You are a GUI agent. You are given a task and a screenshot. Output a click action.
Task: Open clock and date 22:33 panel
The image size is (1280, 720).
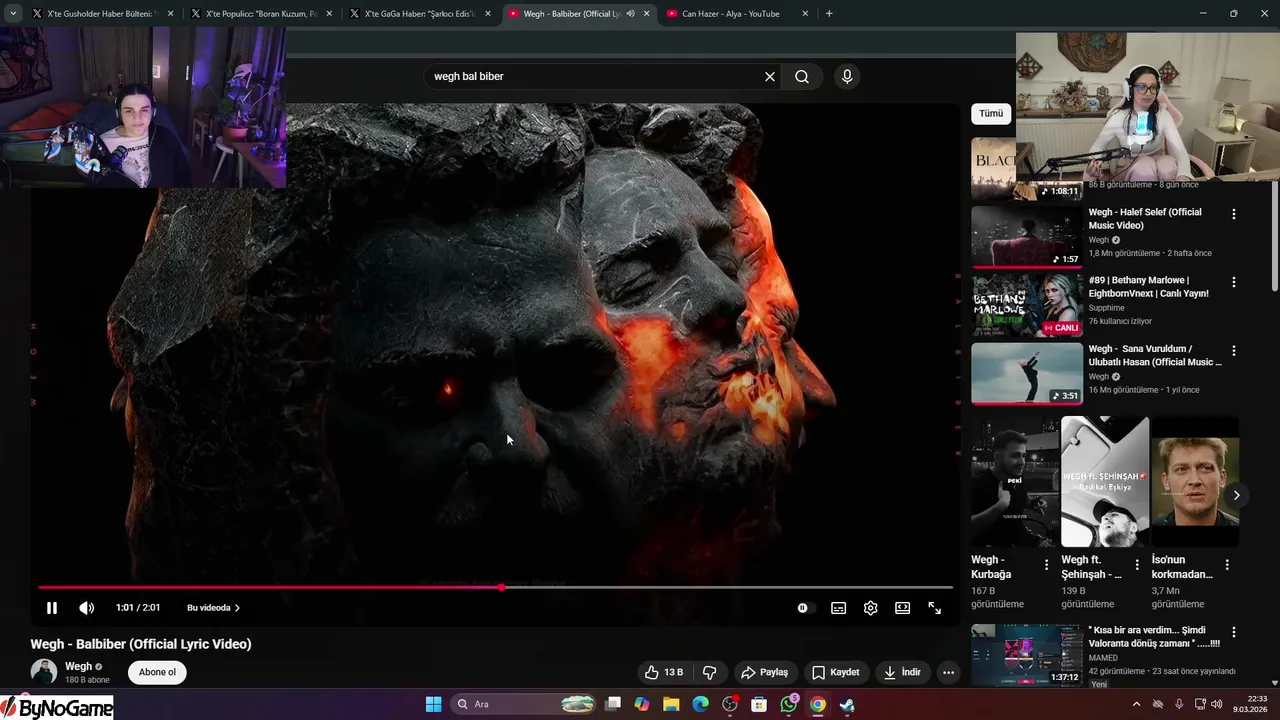[1251, 704]
